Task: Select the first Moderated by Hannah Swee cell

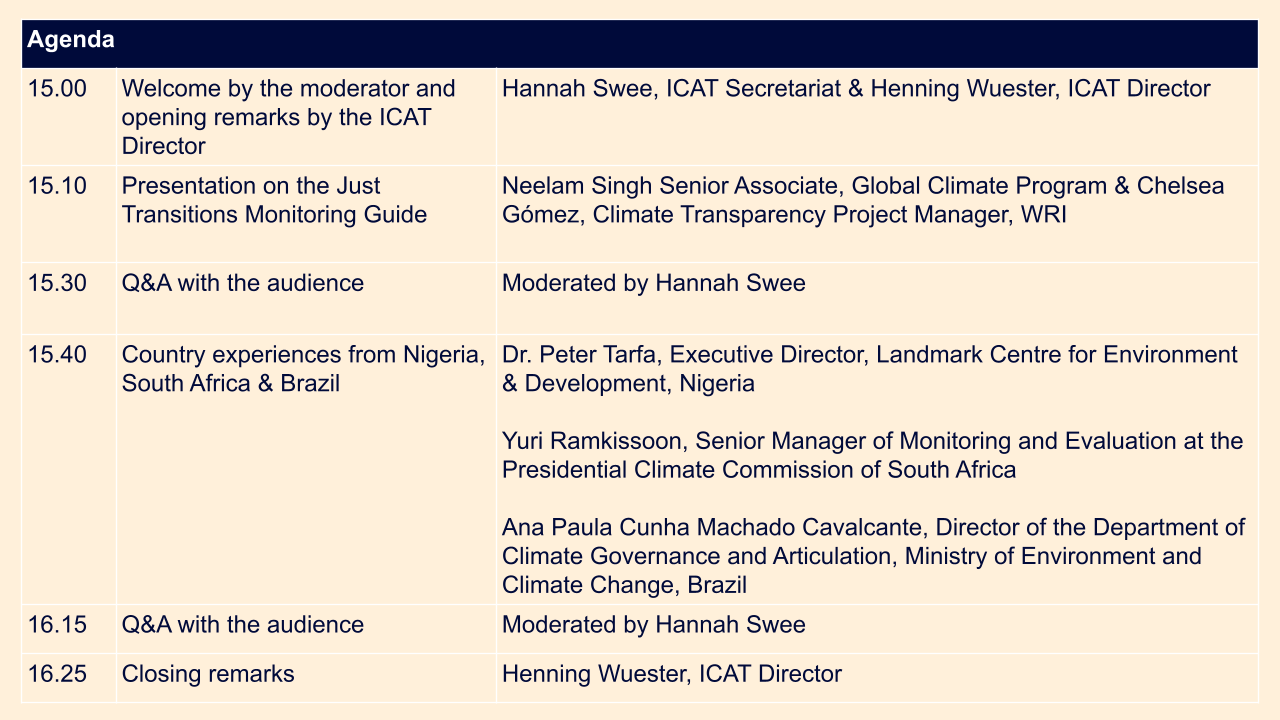Action: (x=877, y=298)
